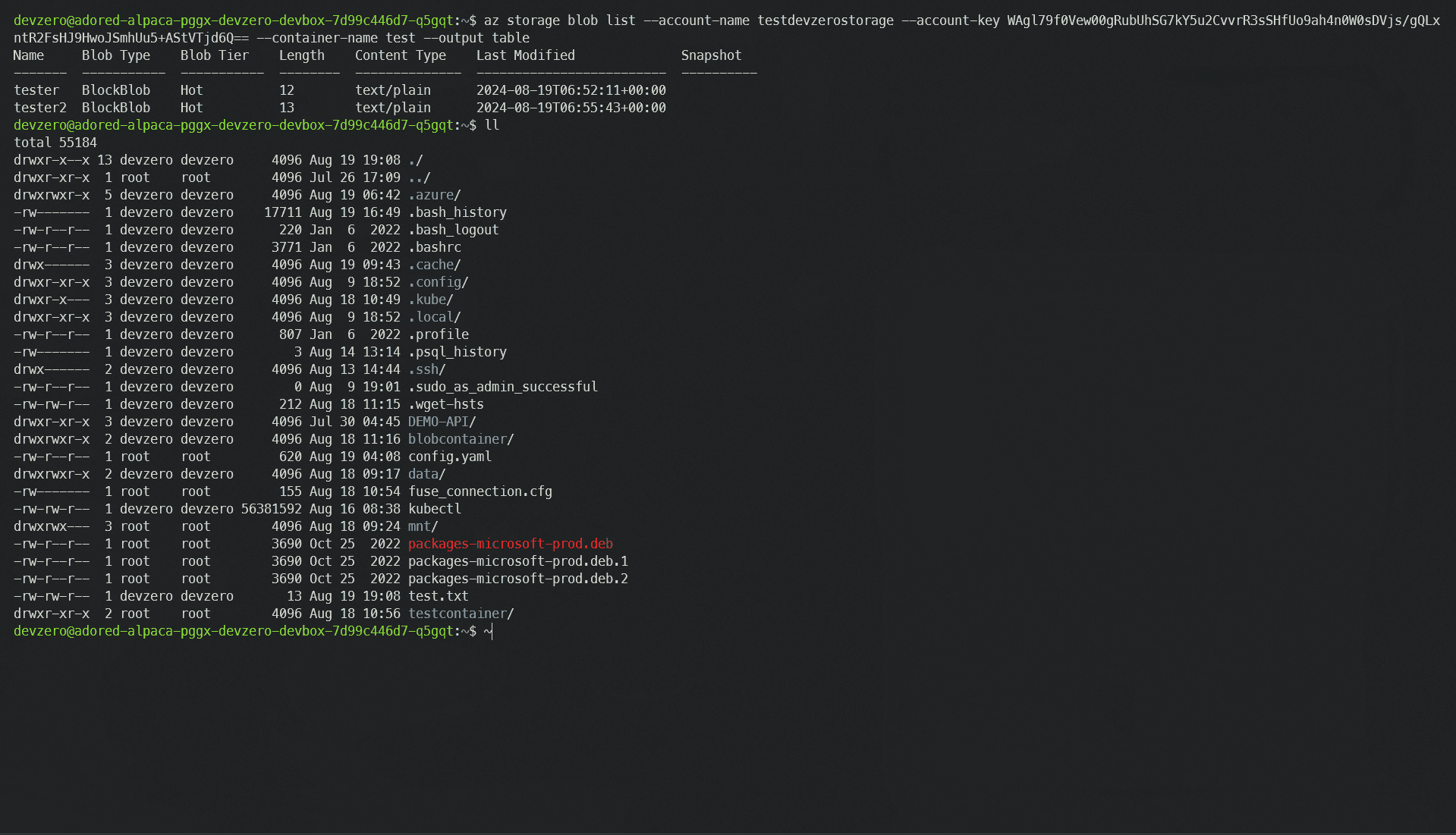1456x835 pixels.
Task: Click the tester2 blob name
Action: point(40,108)
